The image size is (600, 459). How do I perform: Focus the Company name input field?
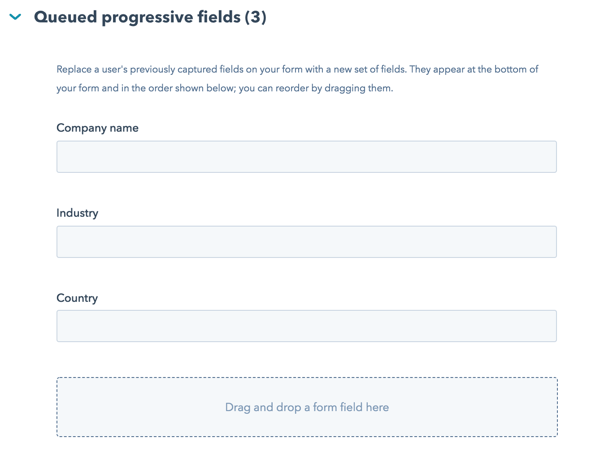306,157
